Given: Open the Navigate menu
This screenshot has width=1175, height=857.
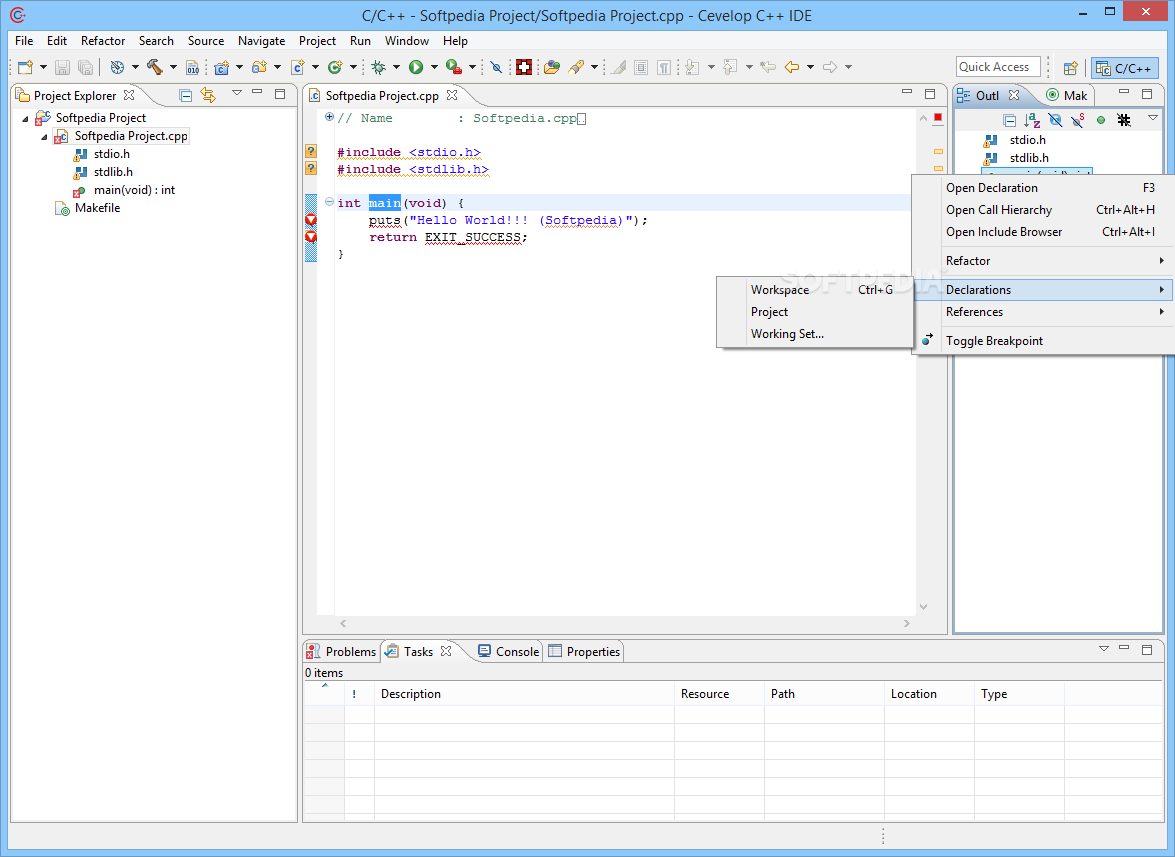Looking at the screenshot, I should (262, 40).
